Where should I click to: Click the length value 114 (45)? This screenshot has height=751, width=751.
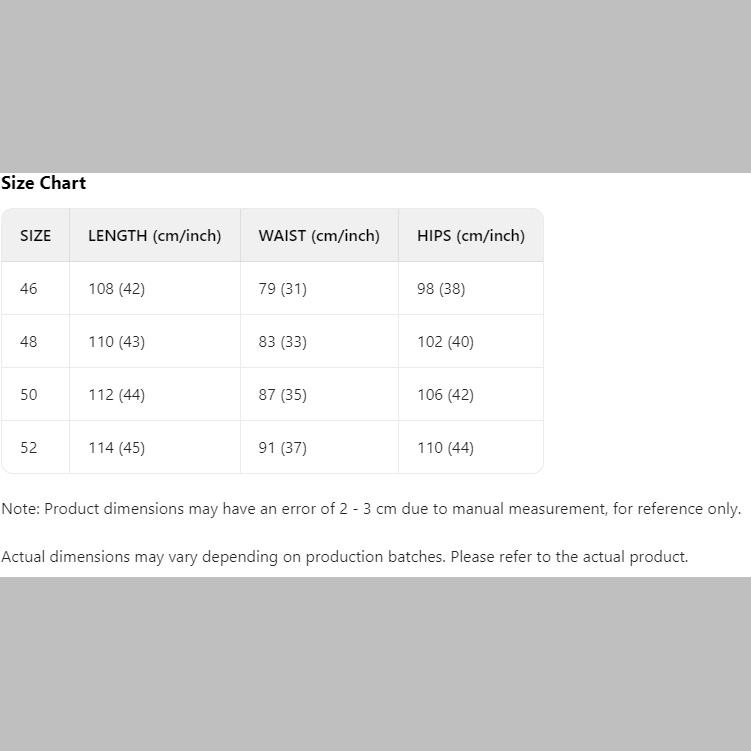point(116,448)
